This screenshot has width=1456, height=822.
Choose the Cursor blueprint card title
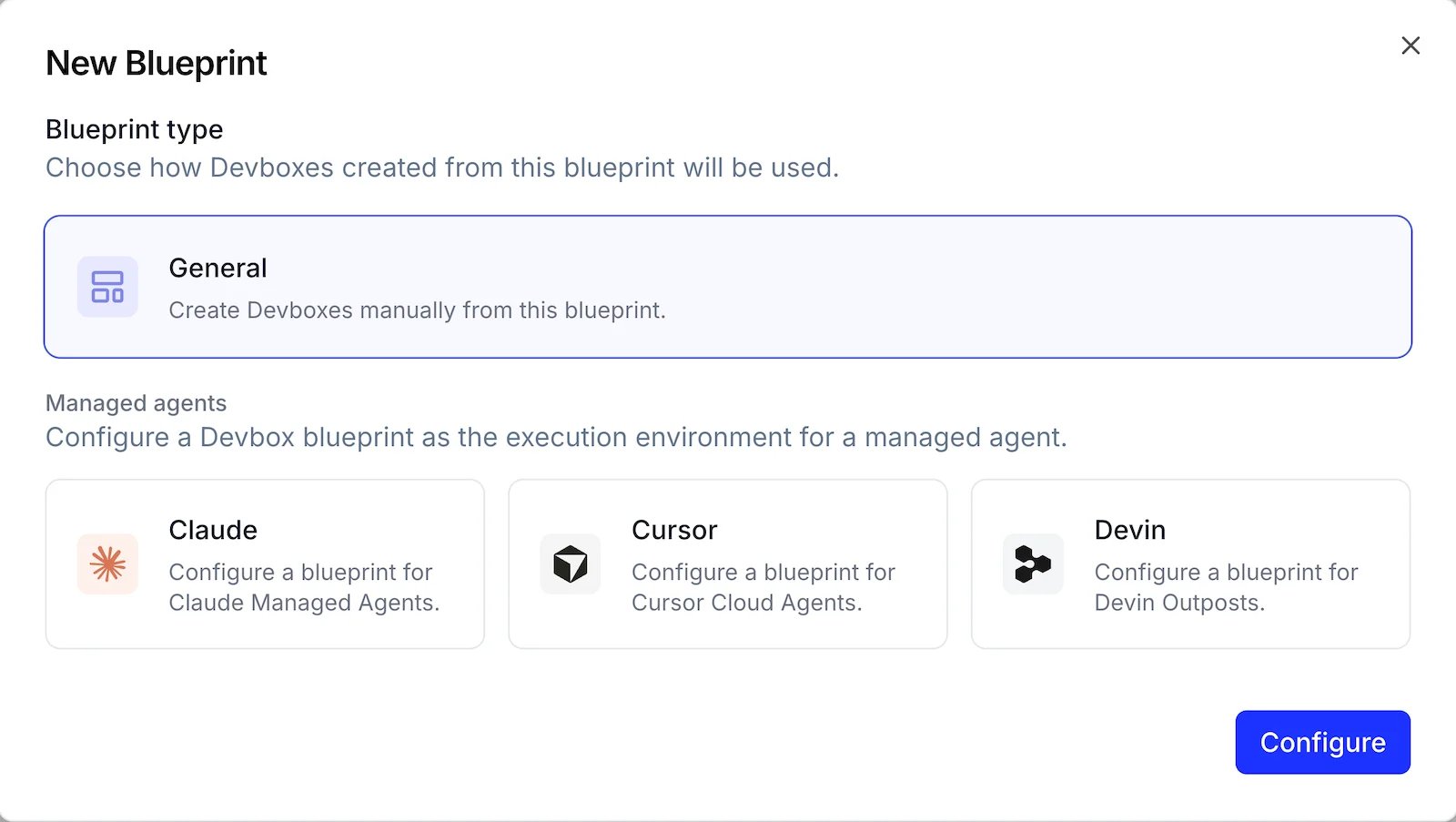pyautogui.click(x=674, y=530)
